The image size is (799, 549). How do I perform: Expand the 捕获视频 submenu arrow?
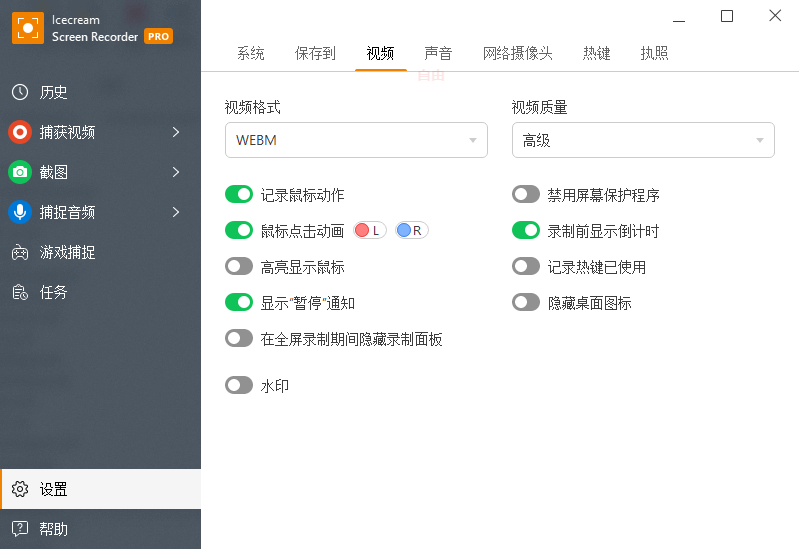(176, 133)
